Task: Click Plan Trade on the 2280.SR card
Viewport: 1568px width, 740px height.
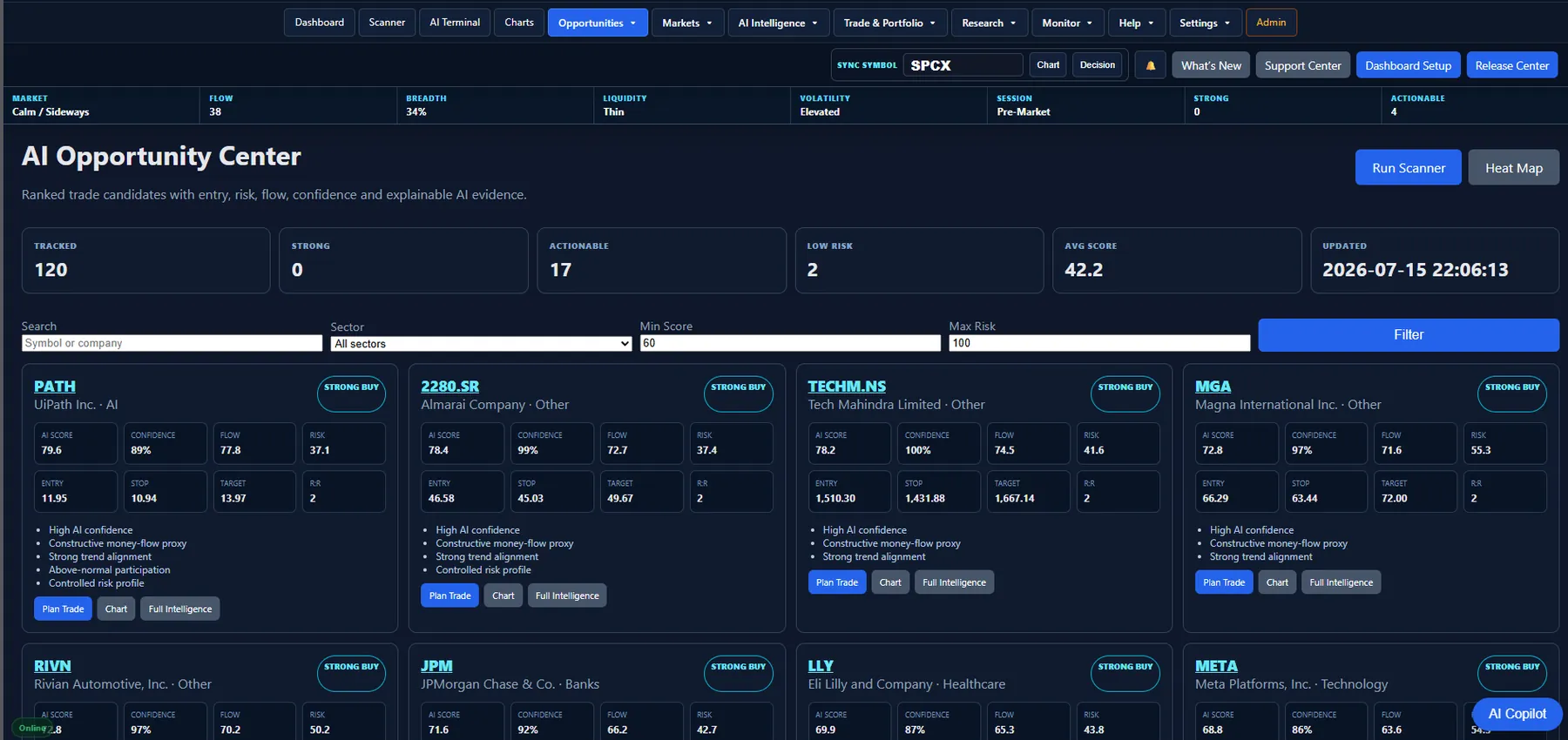Action: pos(449,595)
